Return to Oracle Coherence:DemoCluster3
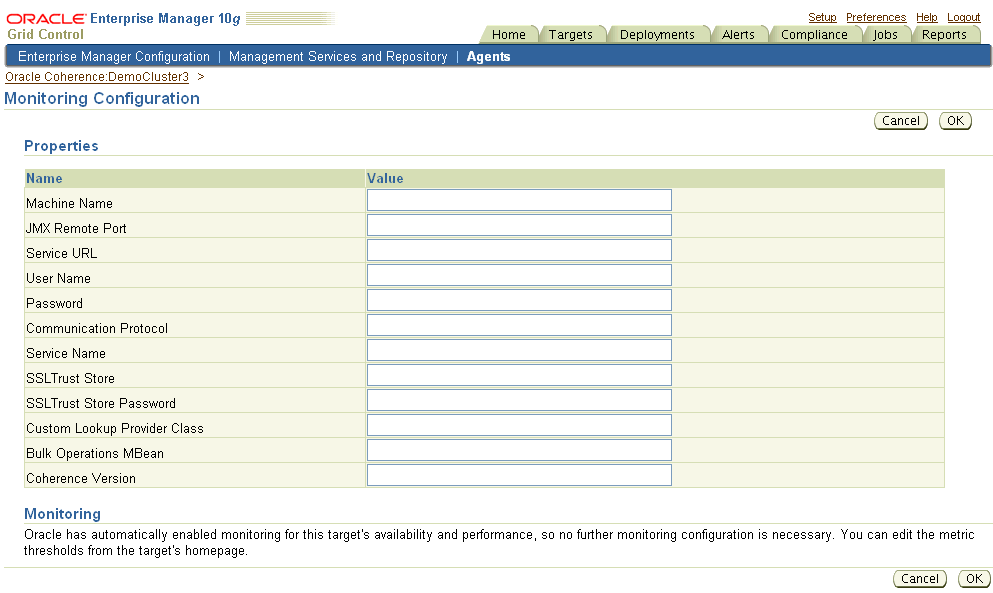Viewport: 993px width, 593px height. click(97, 76)
